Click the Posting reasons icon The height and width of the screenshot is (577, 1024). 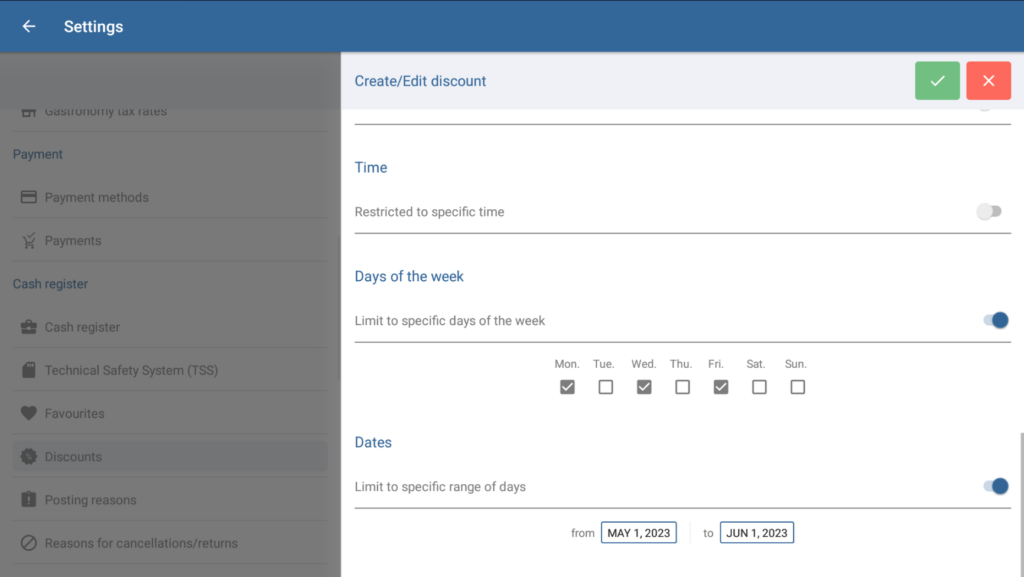click(x=29, y=500)
